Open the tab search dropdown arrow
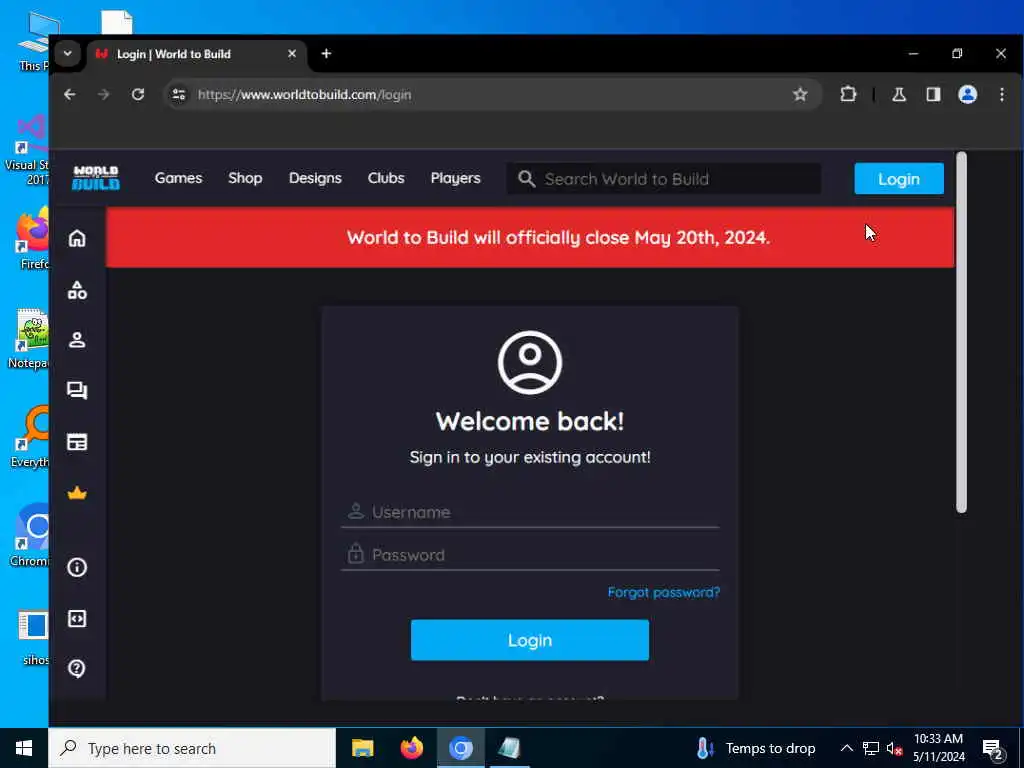 pyautogui.click(x=67, y=54)
